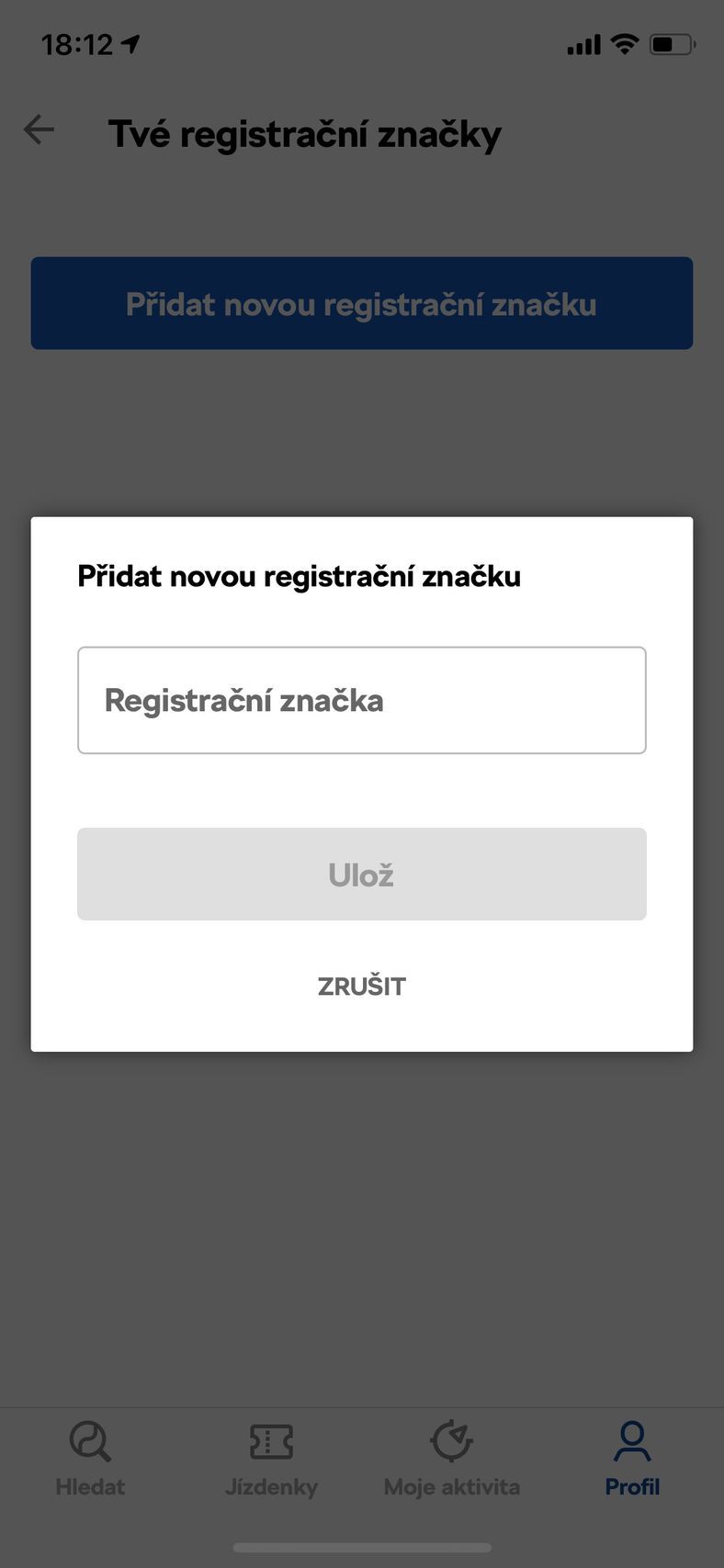
Task: Open the Hledat tab
Action: click(89, 1461)
